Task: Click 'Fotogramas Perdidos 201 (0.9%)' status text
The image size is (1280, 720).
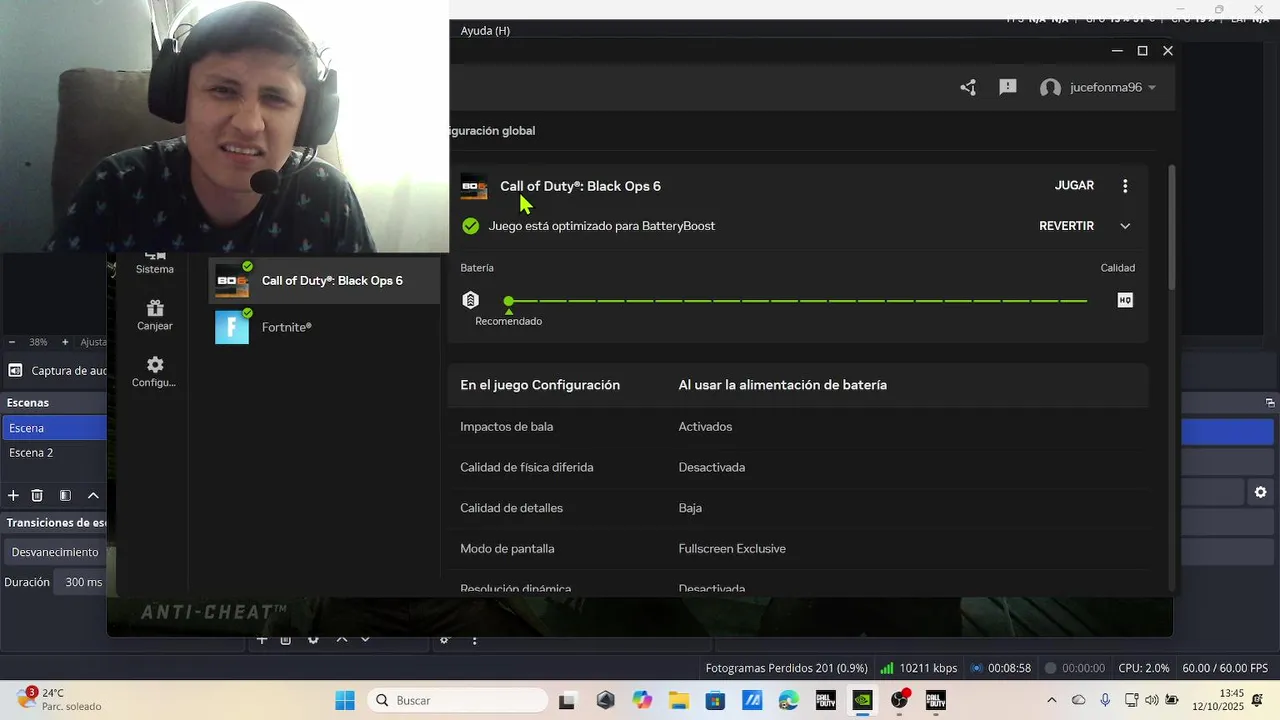Action: pos(786,668)
